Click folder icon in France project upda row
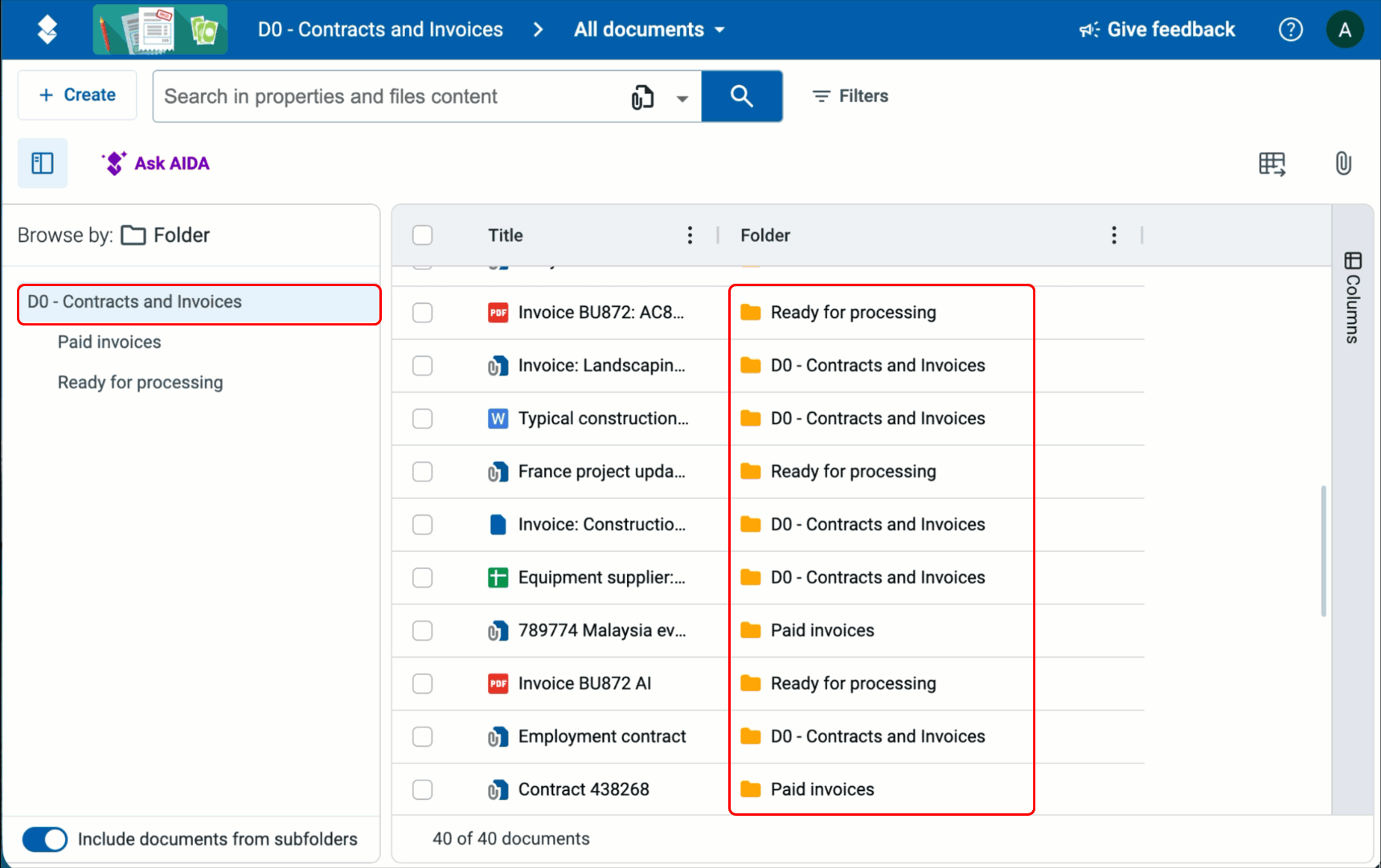Screen dimensions: 1381x868 [750, 471]
